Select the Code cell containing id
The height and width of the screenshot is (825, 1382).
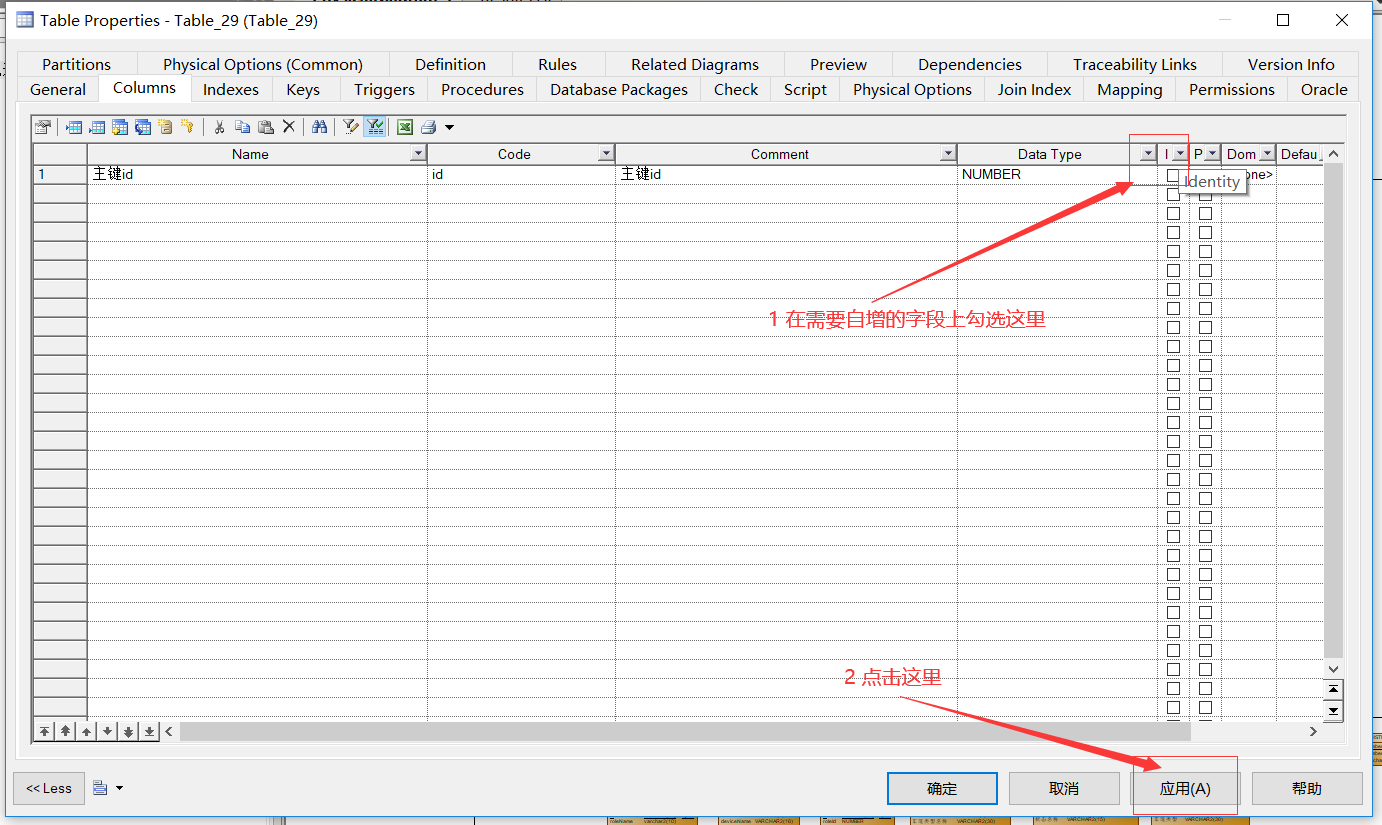[x=521, y=174]
